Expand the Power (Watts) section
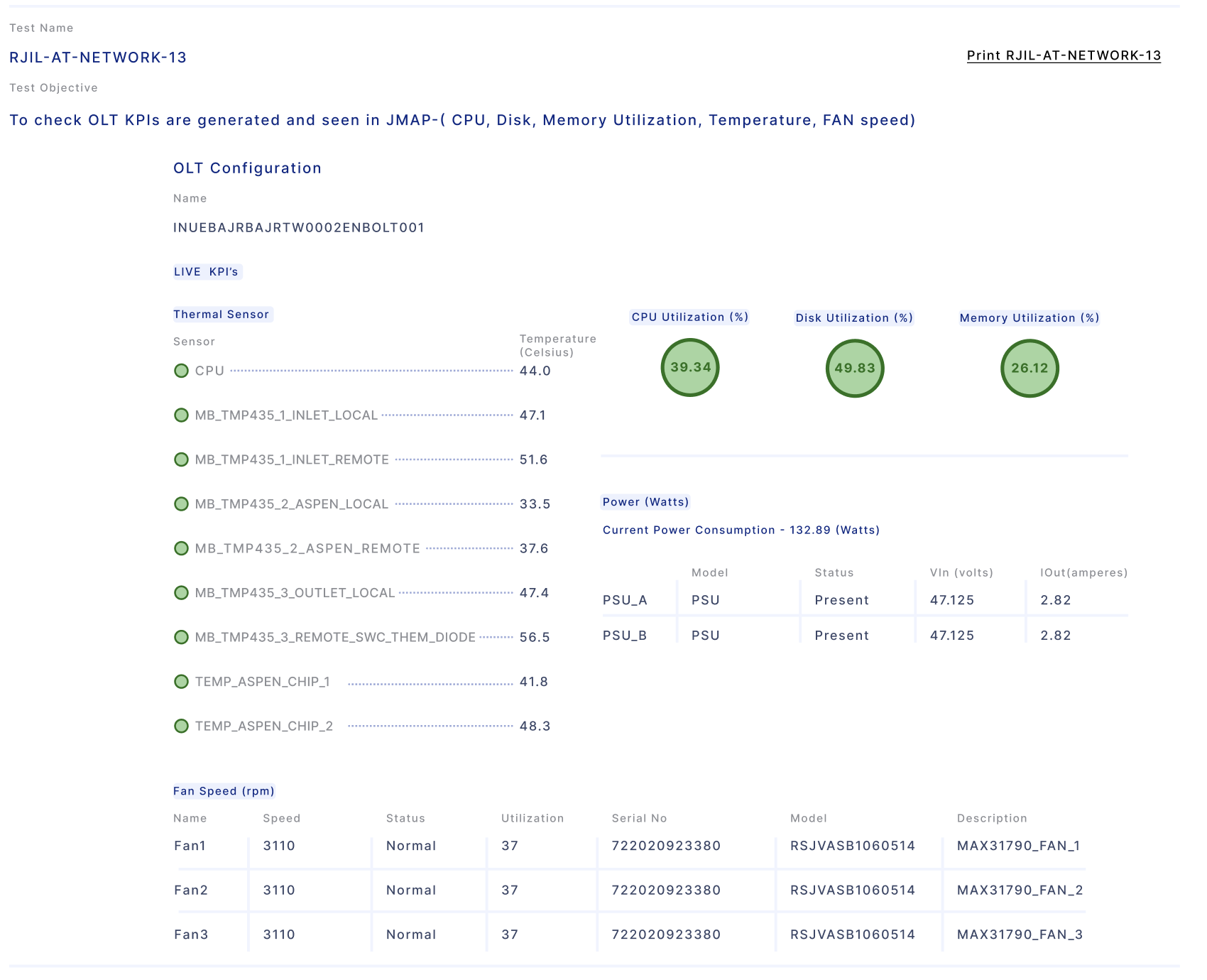This screenshot has height=980, width=1207. click(x=645, y=502)
